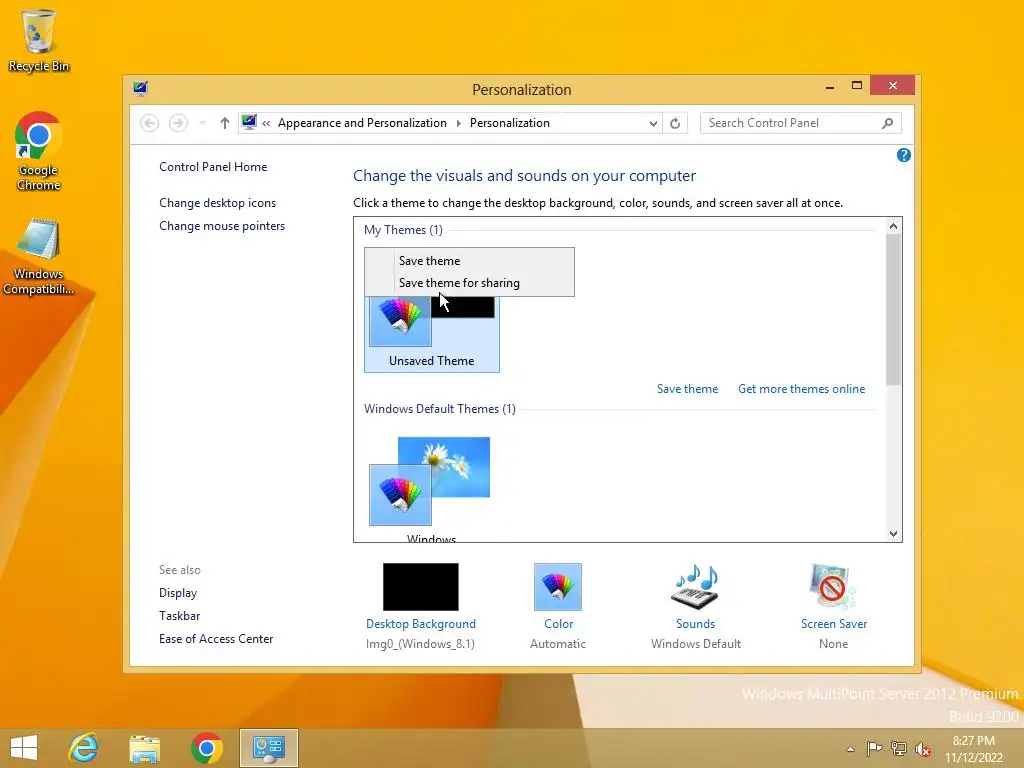Viewport: 1024px width, 768px height.
Task: Click the Personalization breadcrumb
Action: click(x=509, y=123)
